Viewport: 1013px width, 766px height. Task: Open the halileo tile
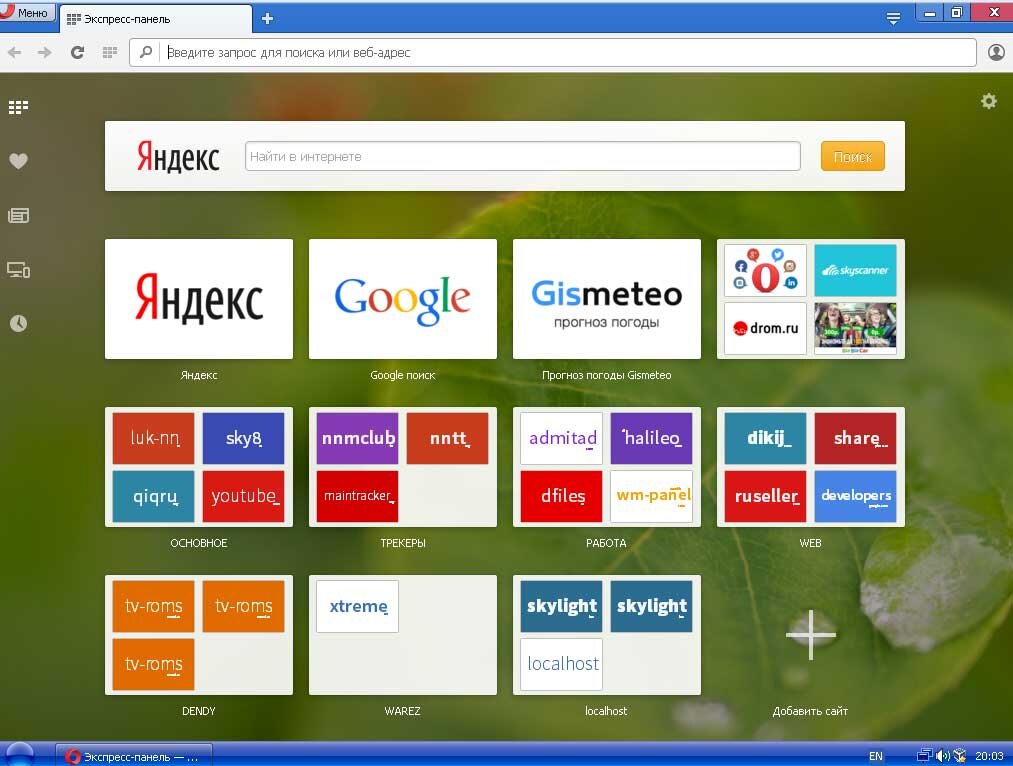651,438
